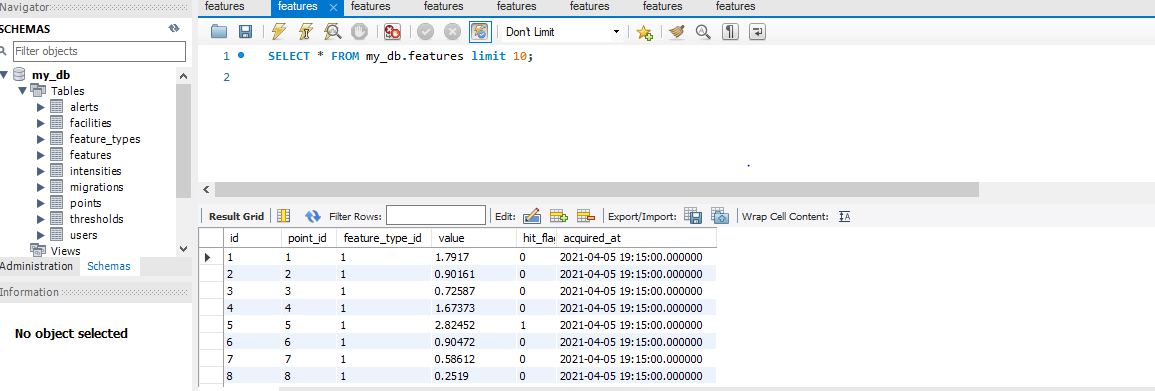Select the alerts table icon
Screen dimensions: 1155x391
click(57, 107)
